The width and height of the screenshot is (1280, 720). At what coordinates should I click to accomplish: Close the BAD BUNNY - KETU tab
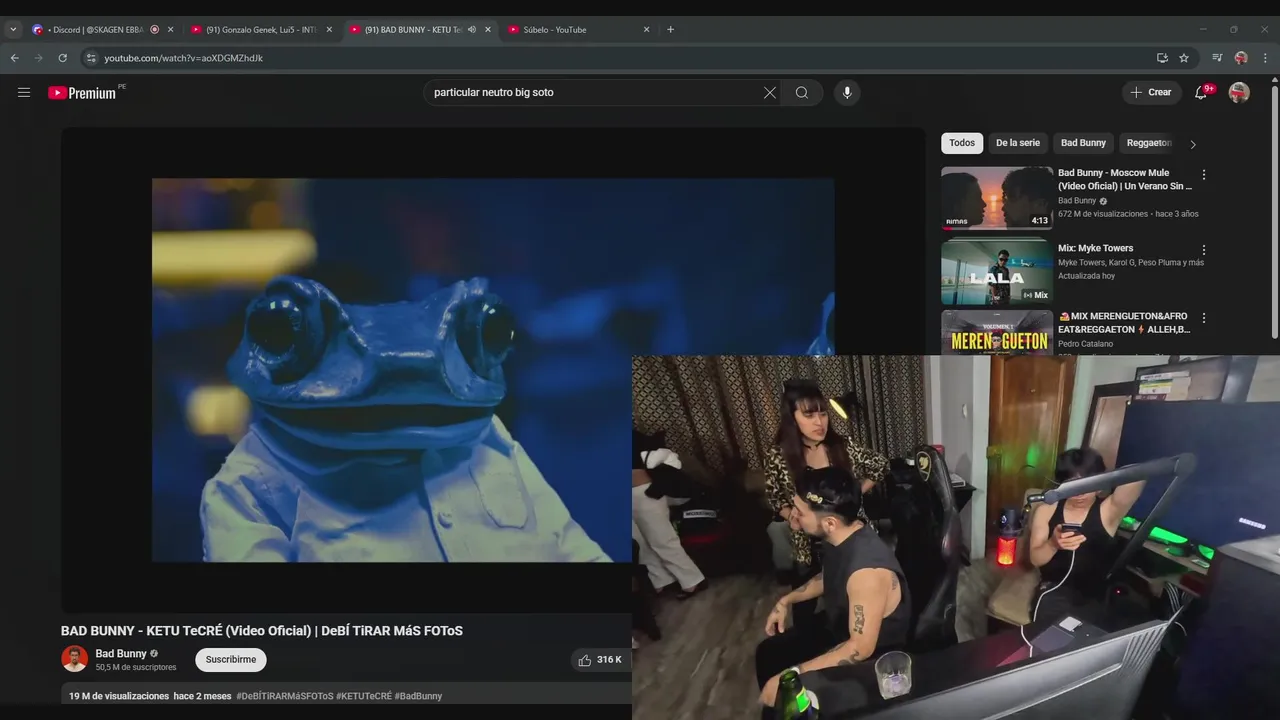click(488, 29)
